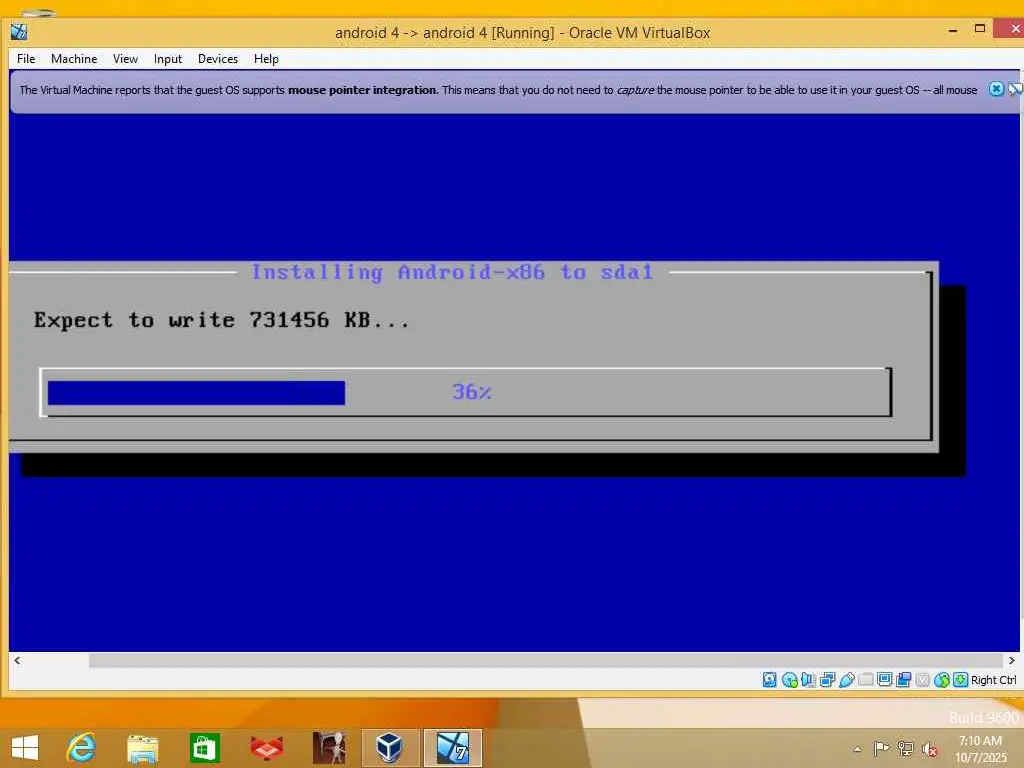Image resolution: width=1024 pixels, height=768 pixels.
Task: Click the keyboard capture green arrow indicator
Action: pos(961,680)
